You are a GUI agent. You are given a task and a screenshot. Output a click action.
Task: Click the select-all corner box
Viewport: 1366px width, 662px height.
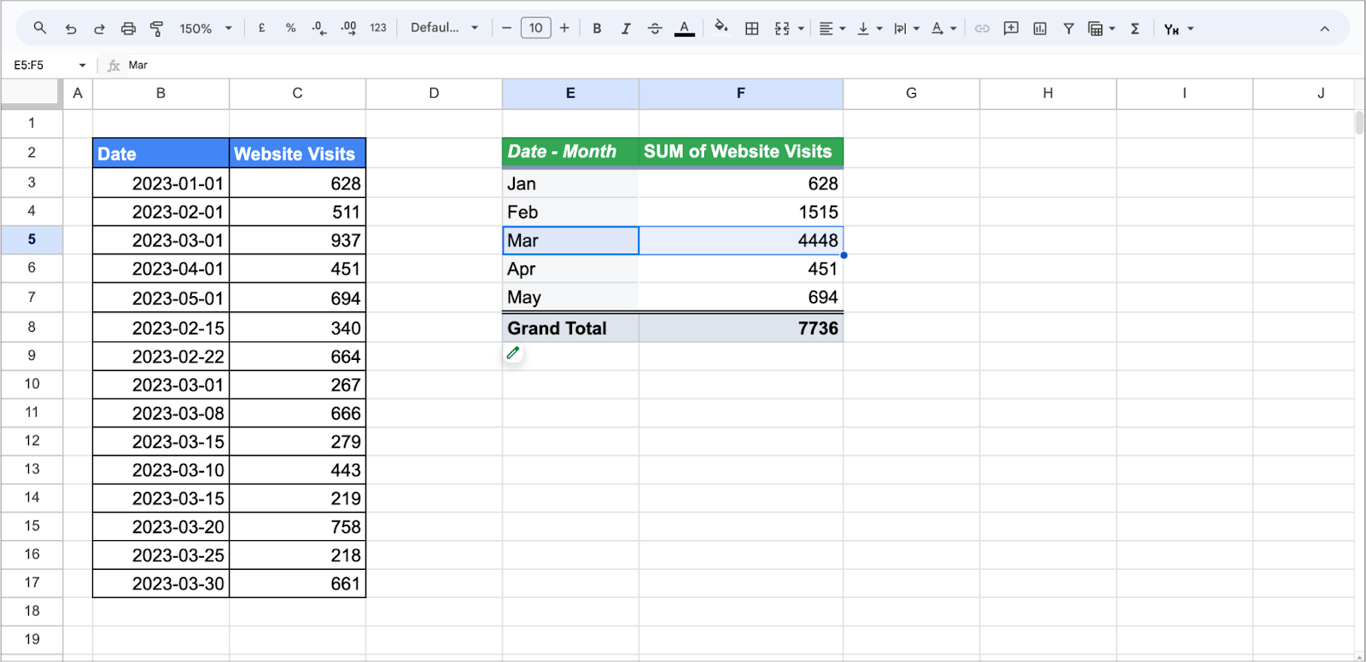pos(31,93)
